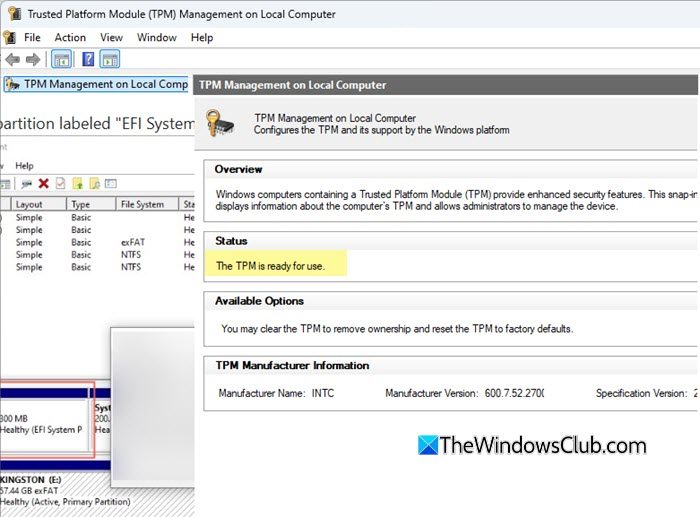Click the list-view icon at Disk Management toolbar start
700x517 pixels.
pyautogui.click(x=5, y=184)
